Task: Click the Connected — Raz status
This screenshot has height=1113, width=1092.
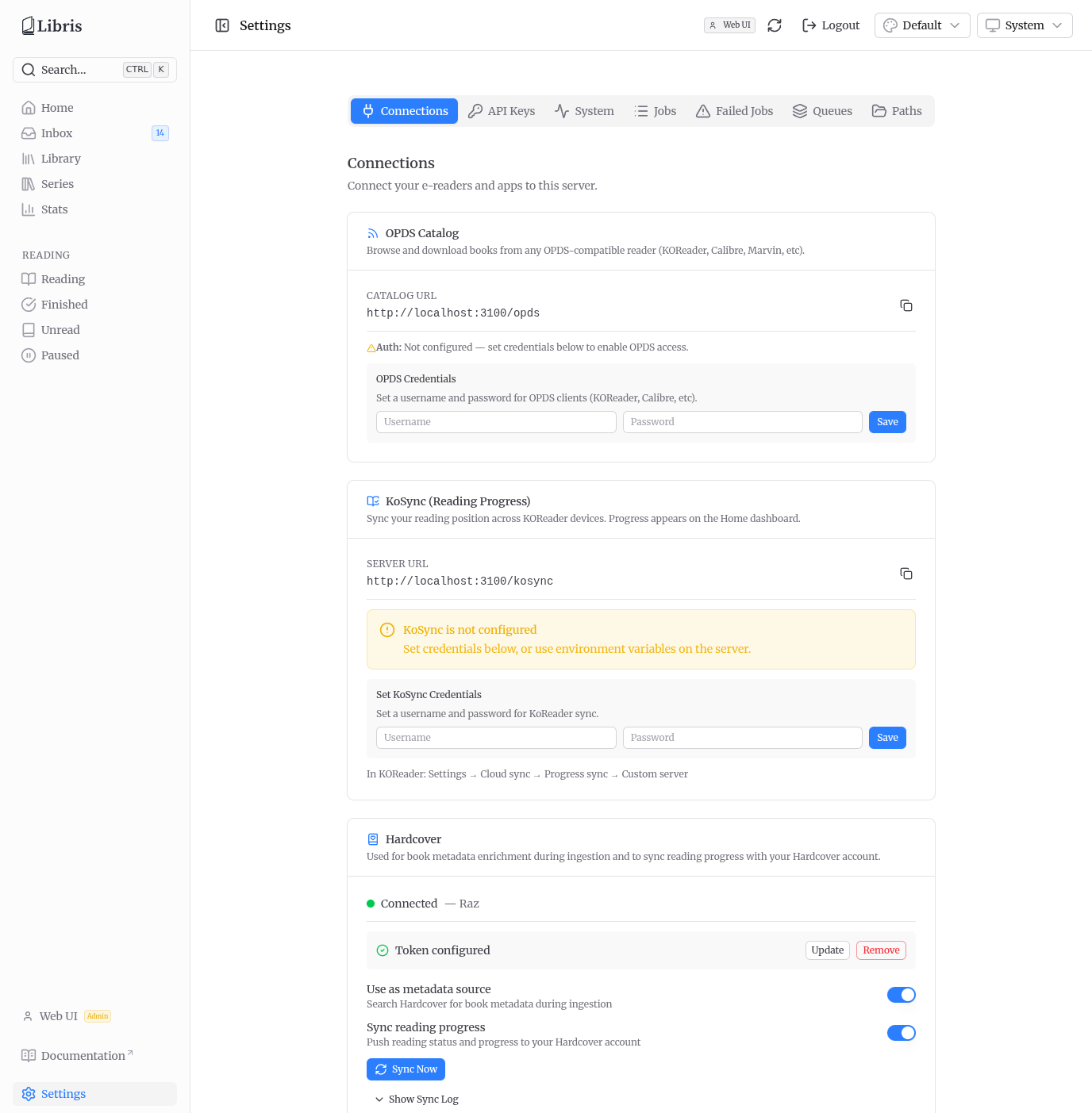Action: click(423, 904)
